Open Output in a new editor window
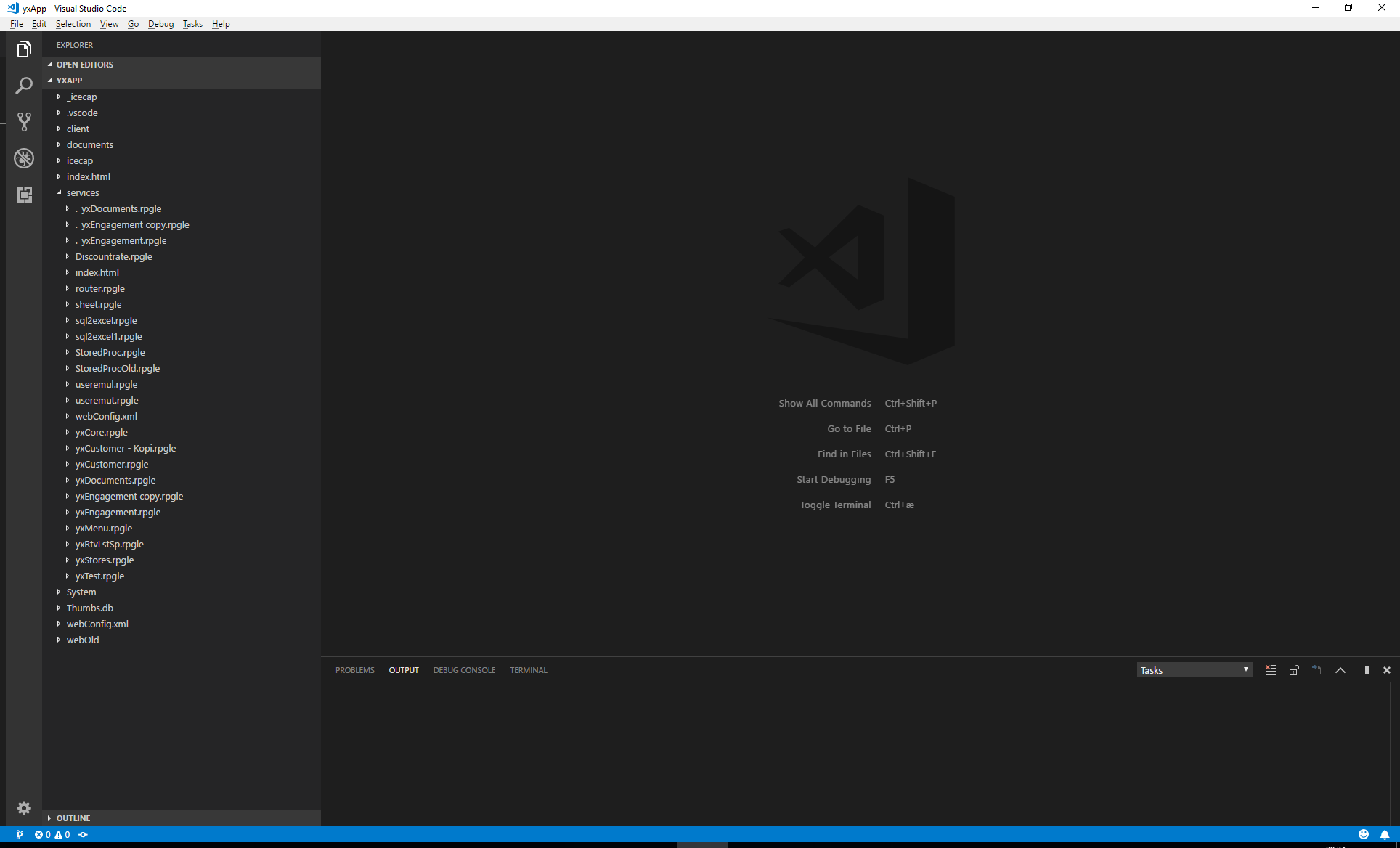The image size is (1400, 848). tap(1316, 669)
